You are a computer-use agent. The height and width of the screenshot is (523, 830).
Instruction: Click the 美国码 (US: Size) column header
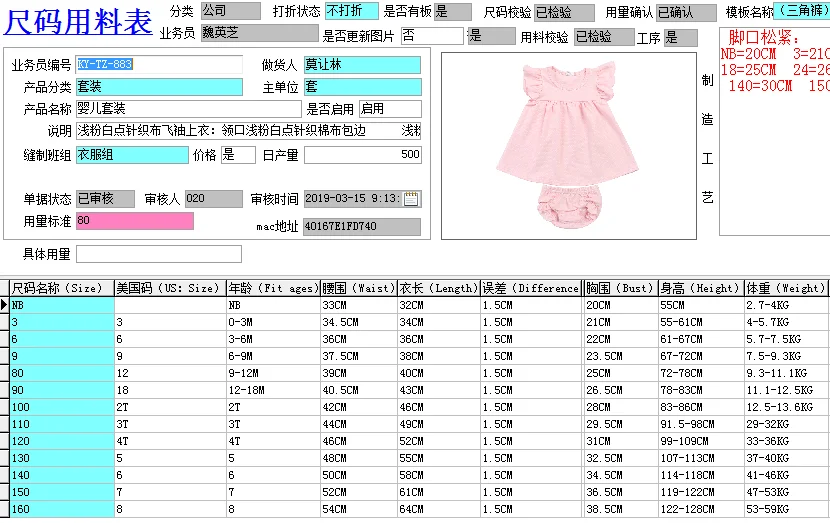170,288
